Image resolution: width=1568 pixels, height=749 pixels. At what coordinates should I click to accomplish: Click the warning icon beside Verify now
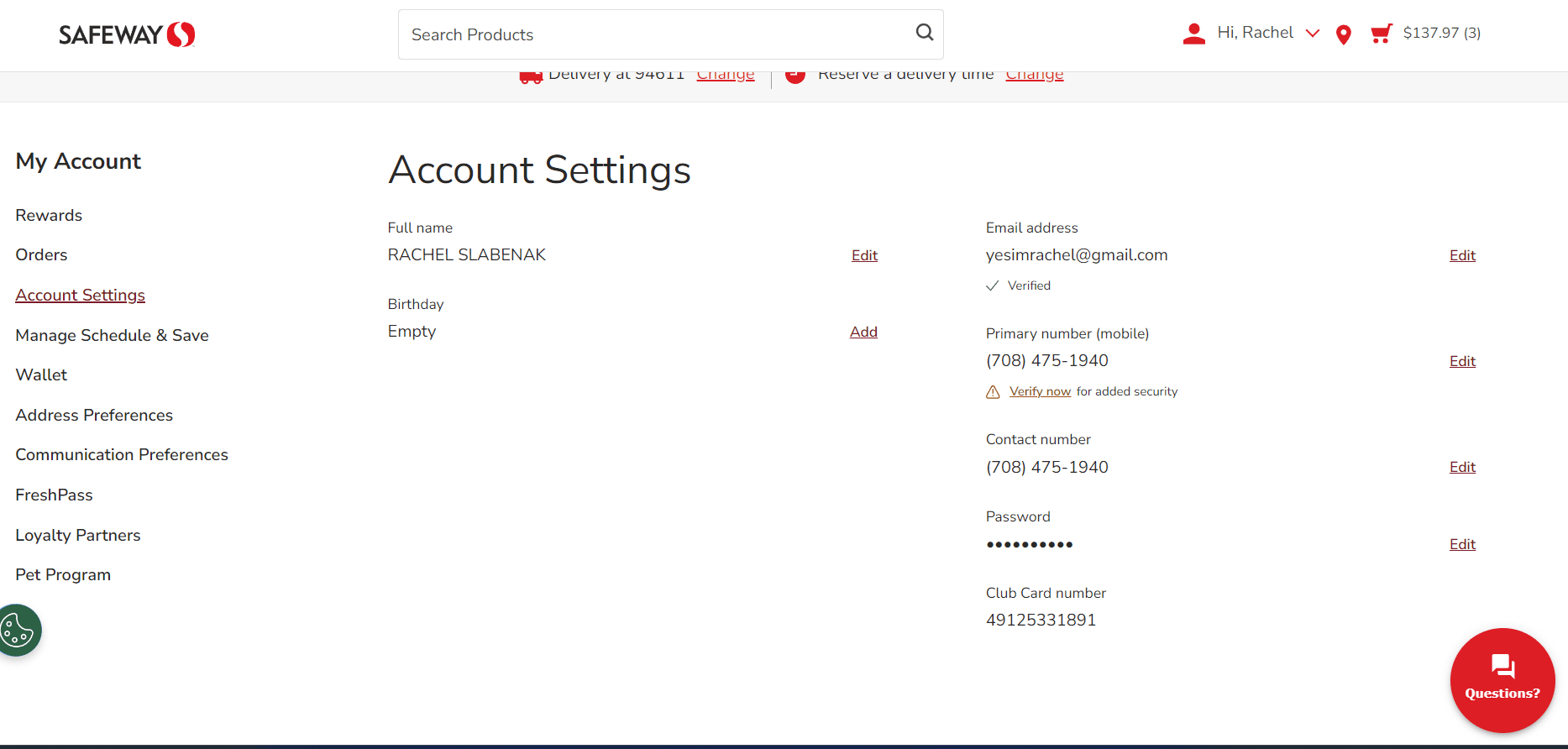click(993, 392)
